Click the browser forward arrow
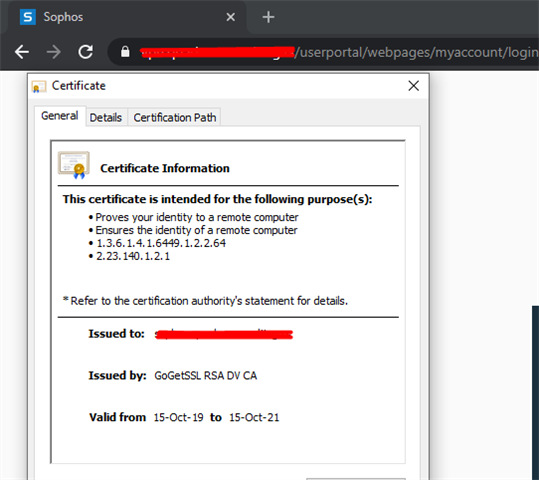The height and width of the screenshot is (480, 539). 54,52
